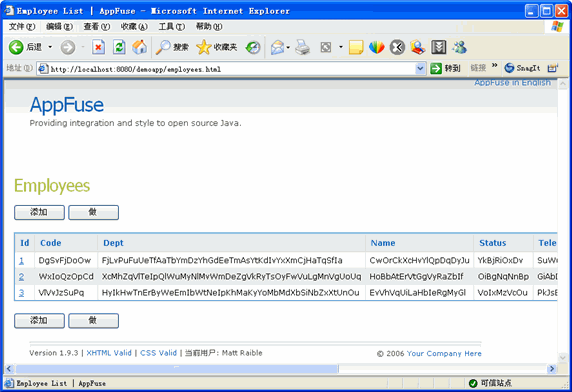572x392 pixels.
Task: Open the 收藏(A) menu
Action: pos(134,27)
